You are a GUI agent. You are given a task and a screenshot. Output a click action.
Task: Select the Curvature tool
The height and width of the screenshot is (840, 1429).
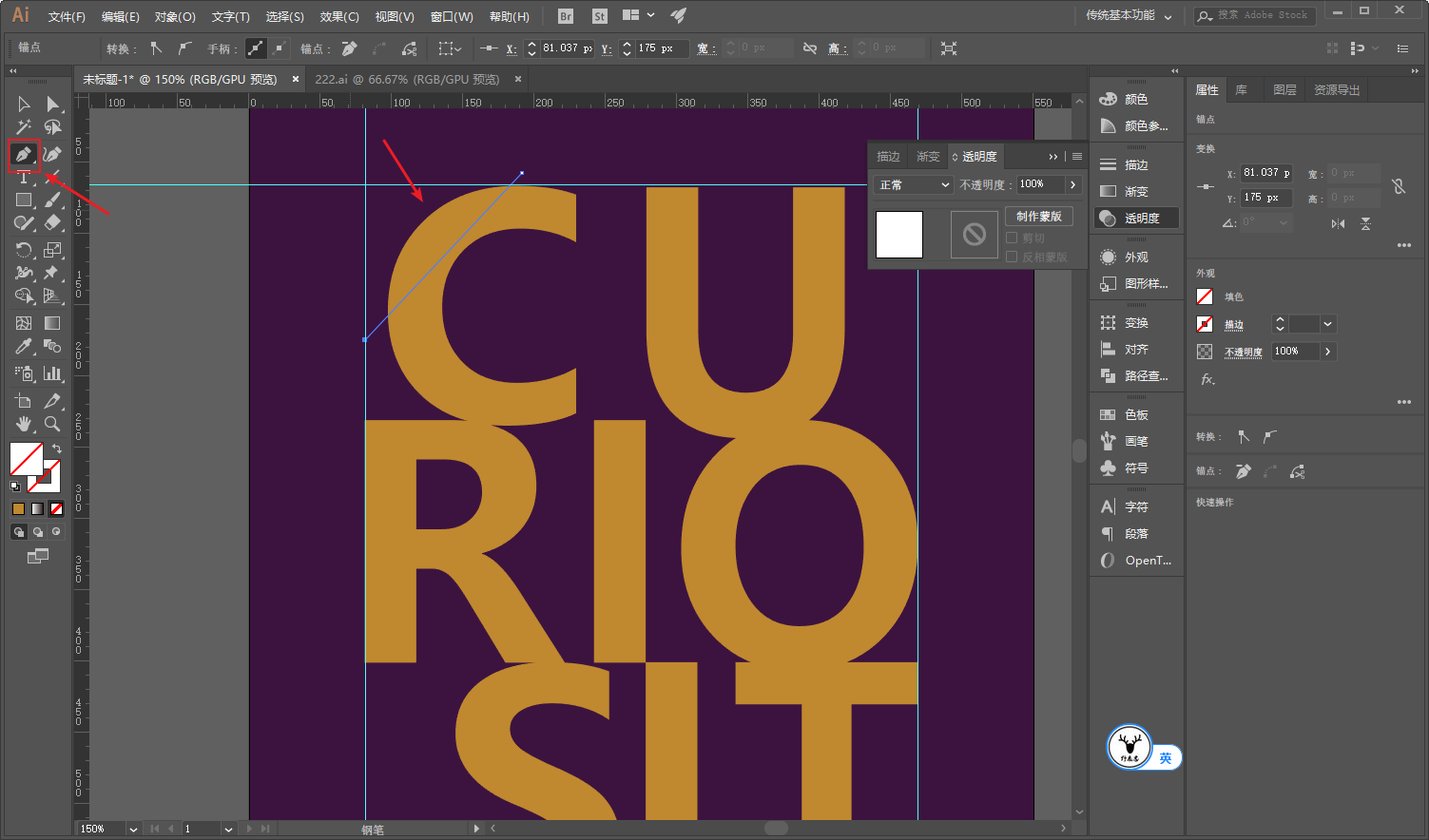coord(52,154)
